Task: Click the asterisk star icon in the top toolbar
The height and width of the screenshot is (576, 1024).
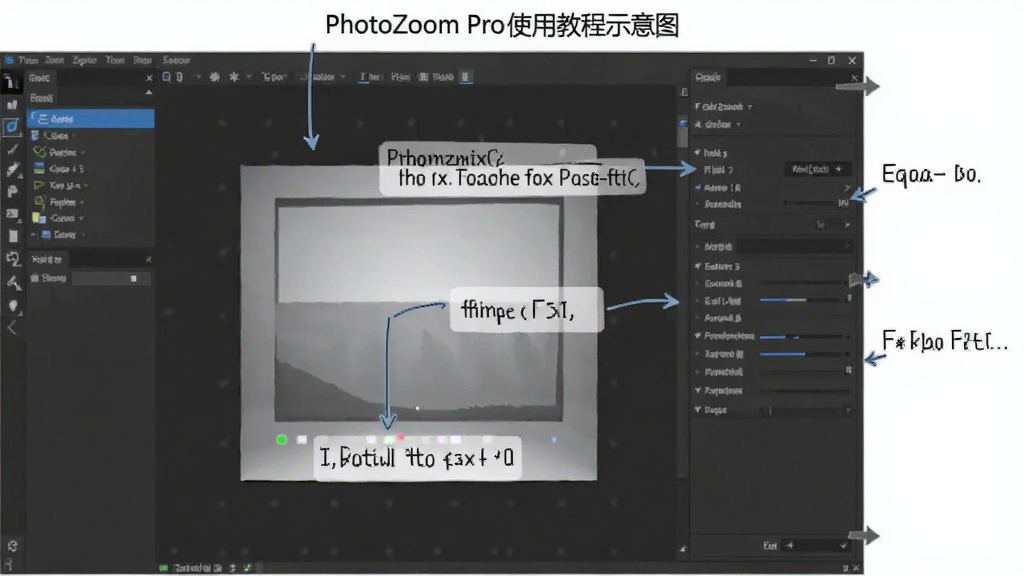Action: [x=234, y=77]
